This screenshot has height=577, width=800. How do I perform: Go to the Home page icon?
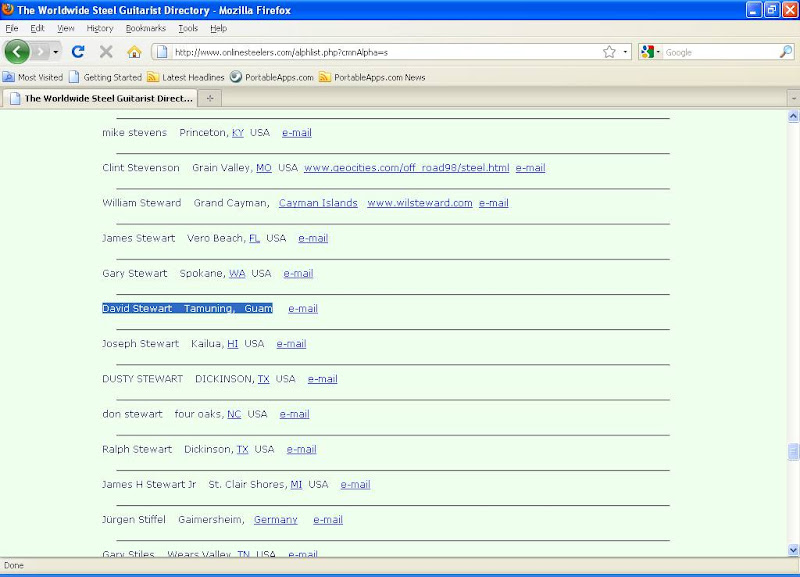coord(134,52)
